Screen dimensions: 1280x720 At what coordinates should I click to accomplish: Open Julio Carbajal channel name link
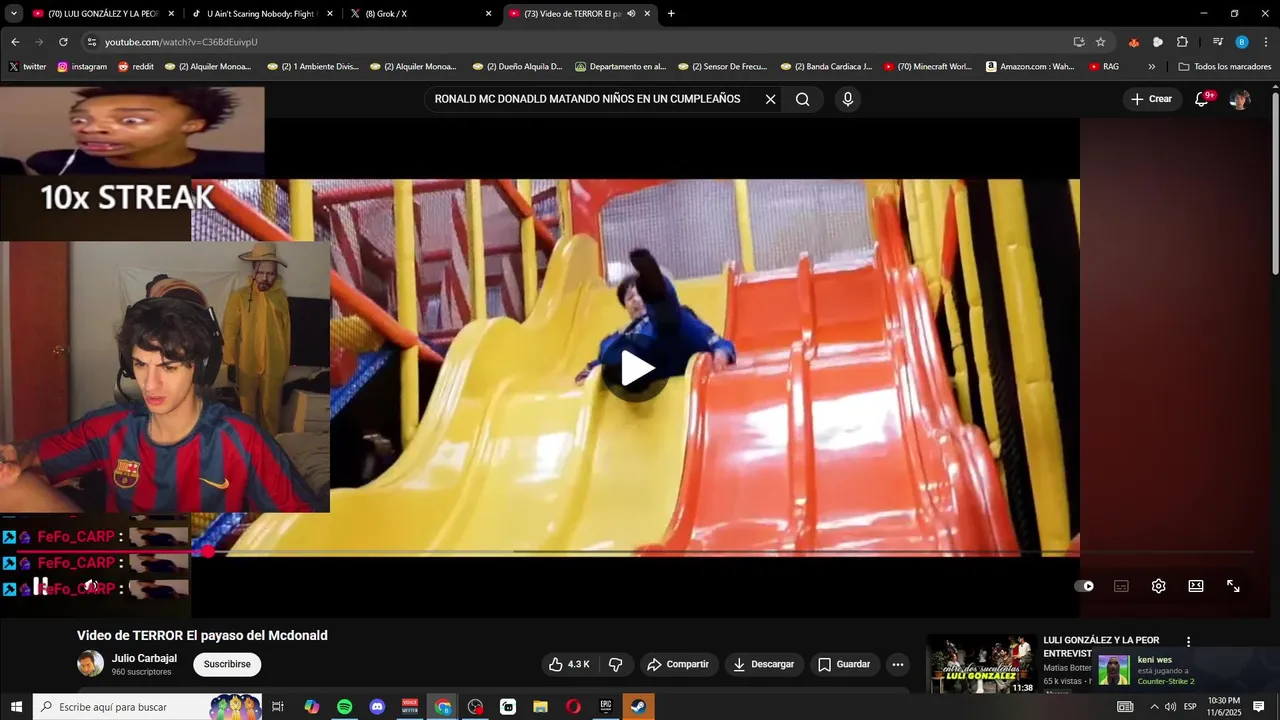coord(144,658)
